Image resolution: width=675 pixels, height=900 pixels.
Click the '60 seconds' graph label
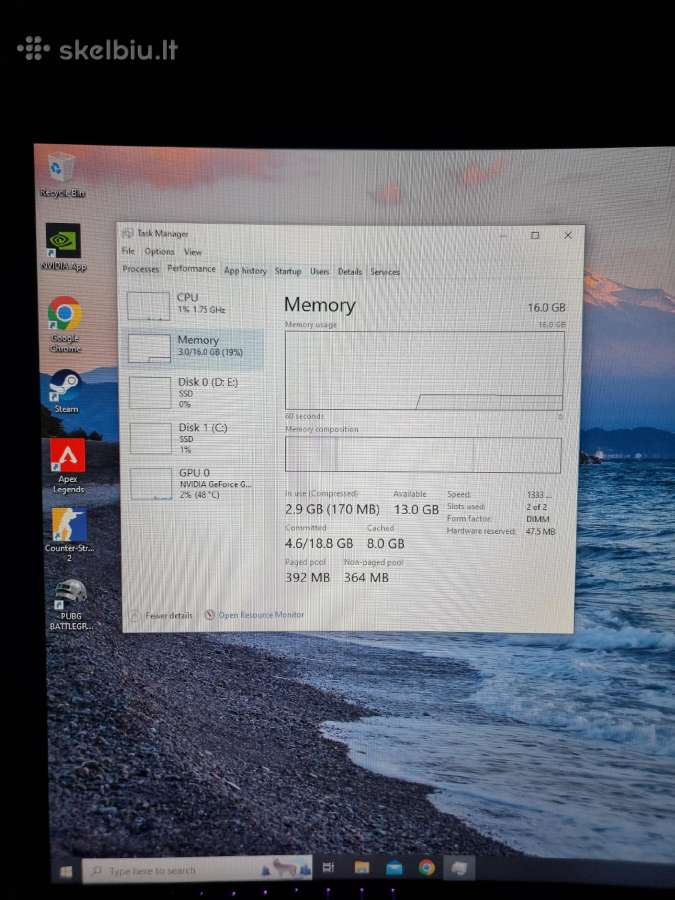(304, 416)
